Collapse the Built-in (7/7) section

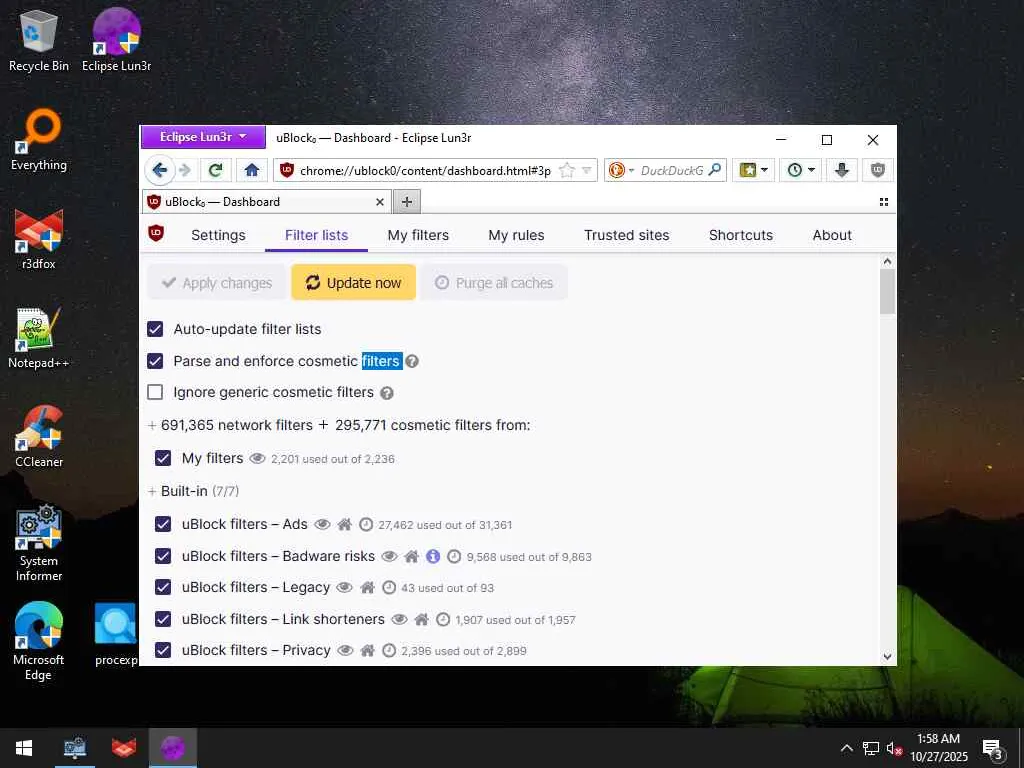pyautogui.click(x=152, y=491)
